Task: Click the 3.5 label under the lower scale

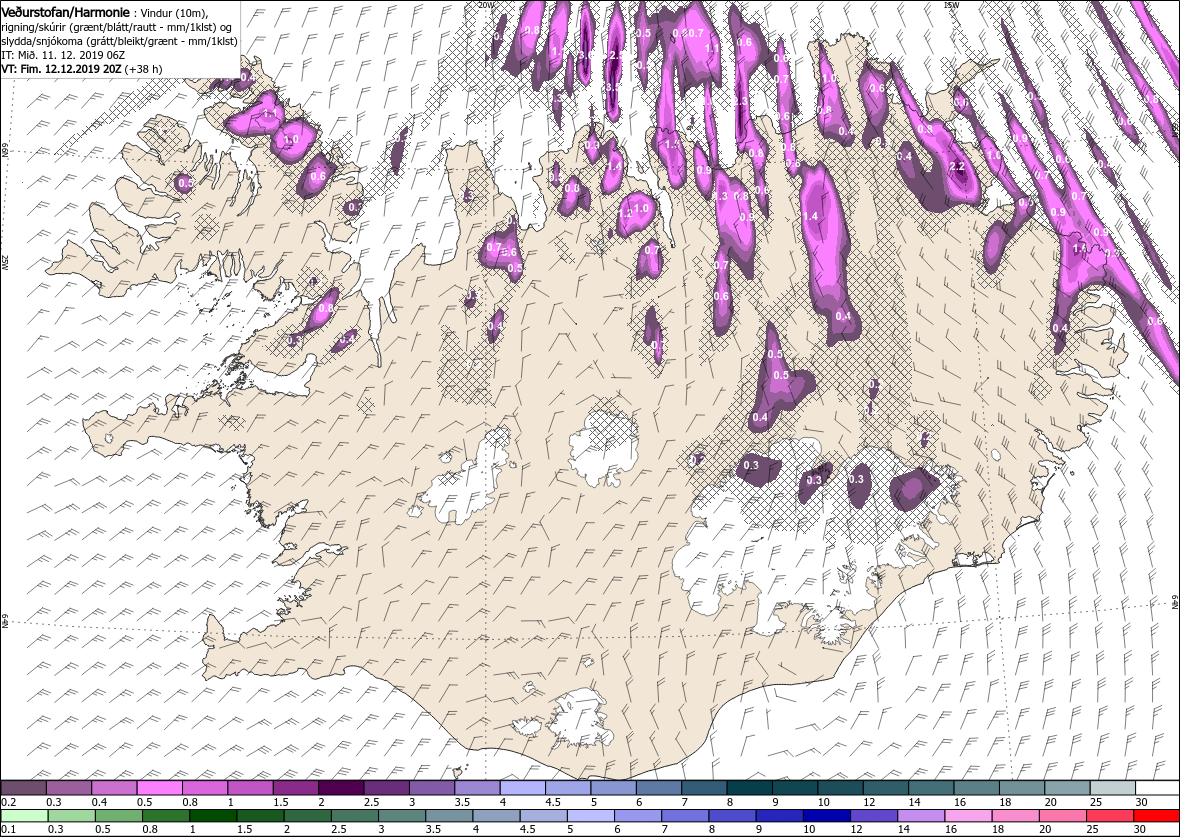Action: click(x=433, y=830)
